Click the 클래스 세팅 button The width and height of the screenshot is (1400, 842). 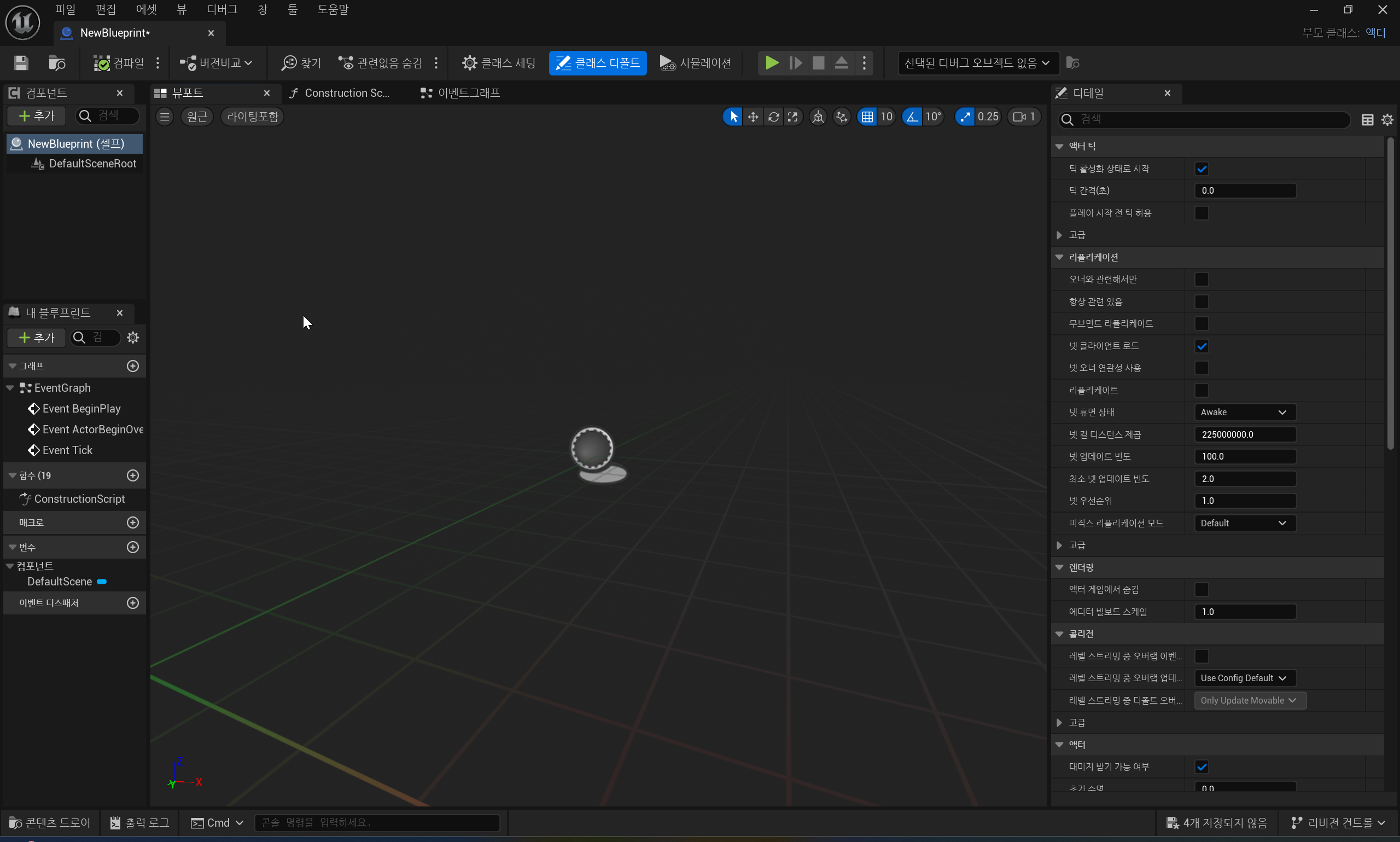click(498, 63)
